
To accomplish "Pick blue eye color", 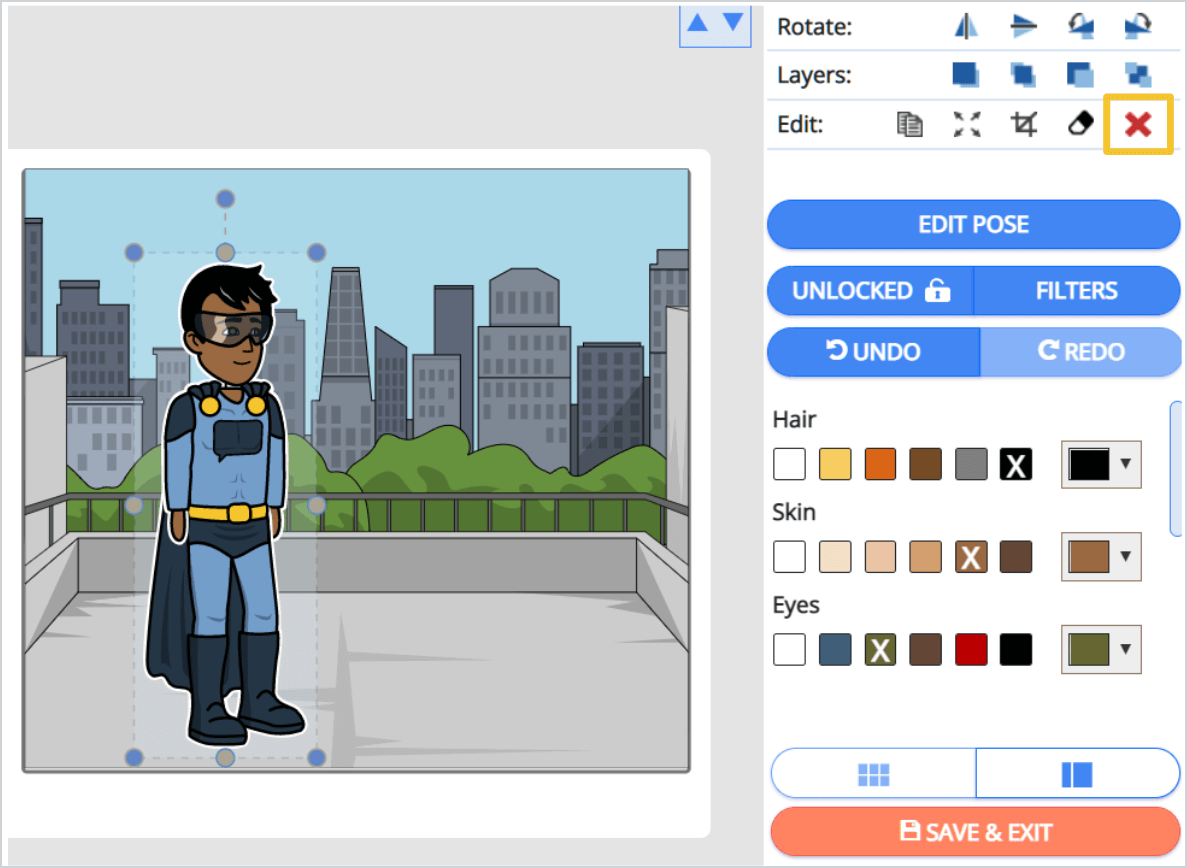I will [835, 649].
